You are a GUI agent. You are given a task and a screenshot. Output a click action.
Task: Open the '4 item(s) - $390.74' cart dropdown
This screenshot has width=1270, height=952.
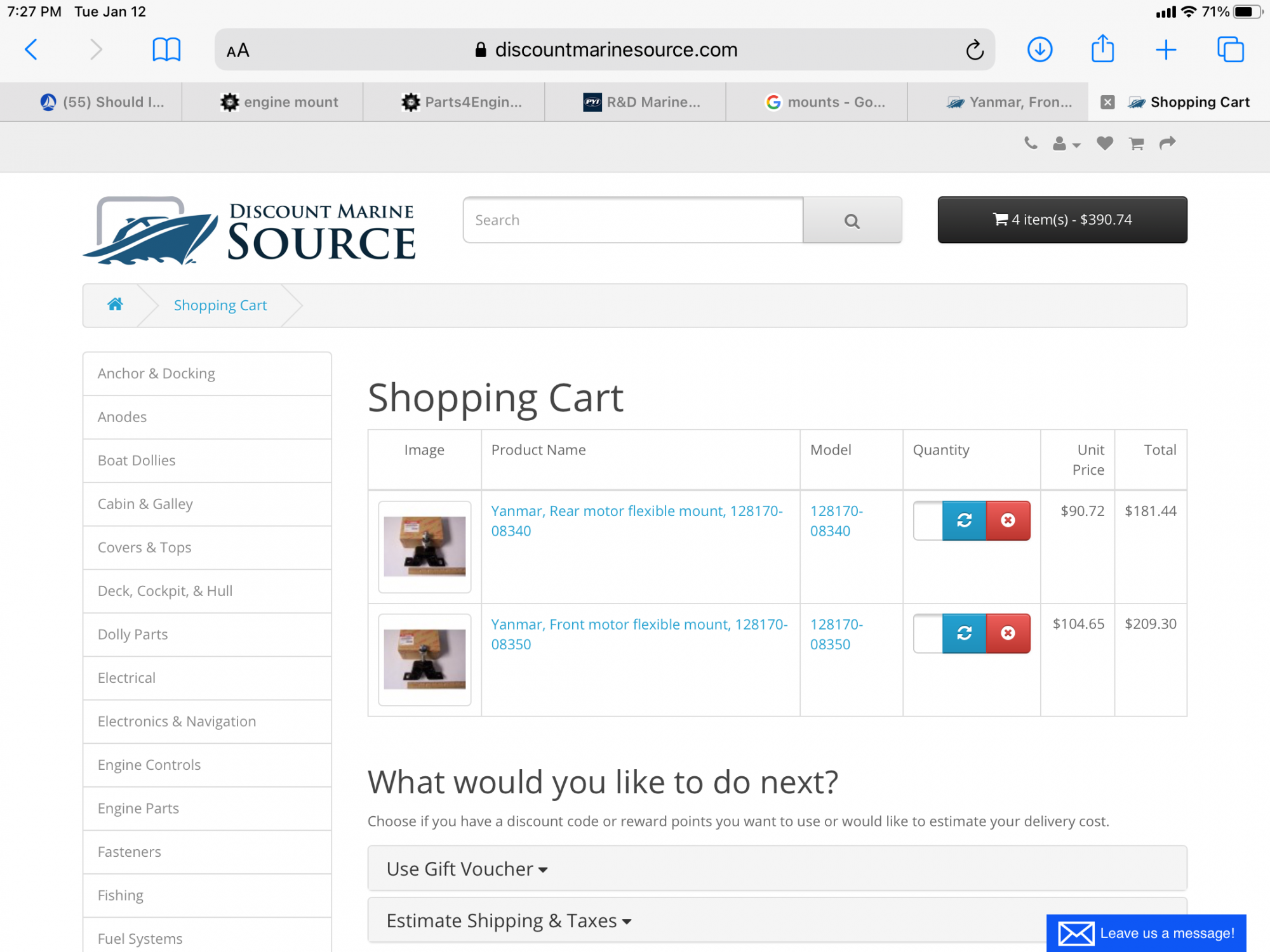pos(1062,220)
